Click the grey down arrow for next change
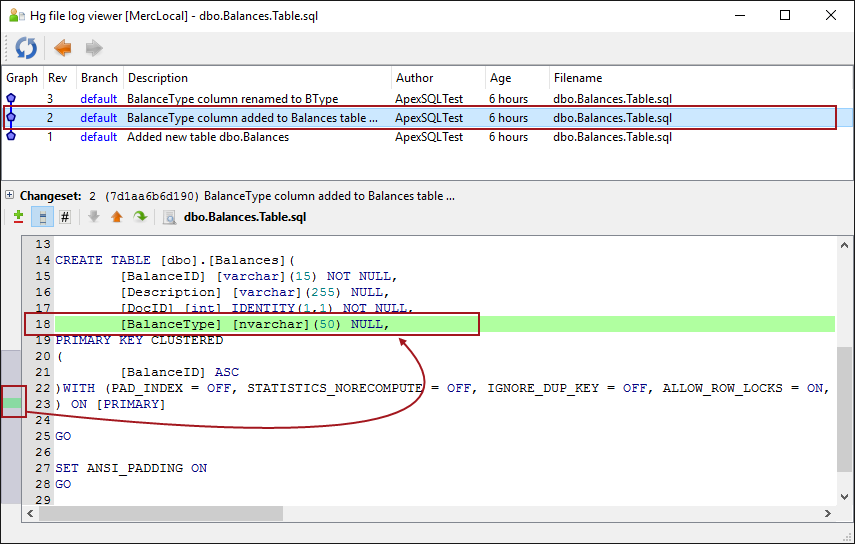The height and width of the screenshot is (544, 855). pos(94,216)
